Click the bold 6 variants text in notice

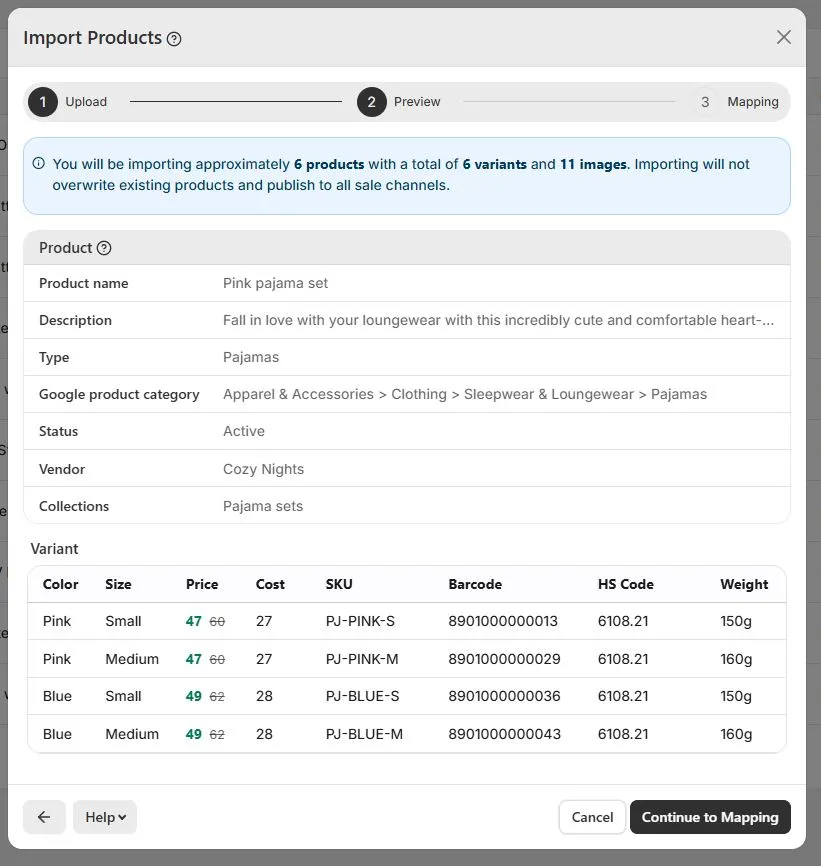[x=495, y=164]
